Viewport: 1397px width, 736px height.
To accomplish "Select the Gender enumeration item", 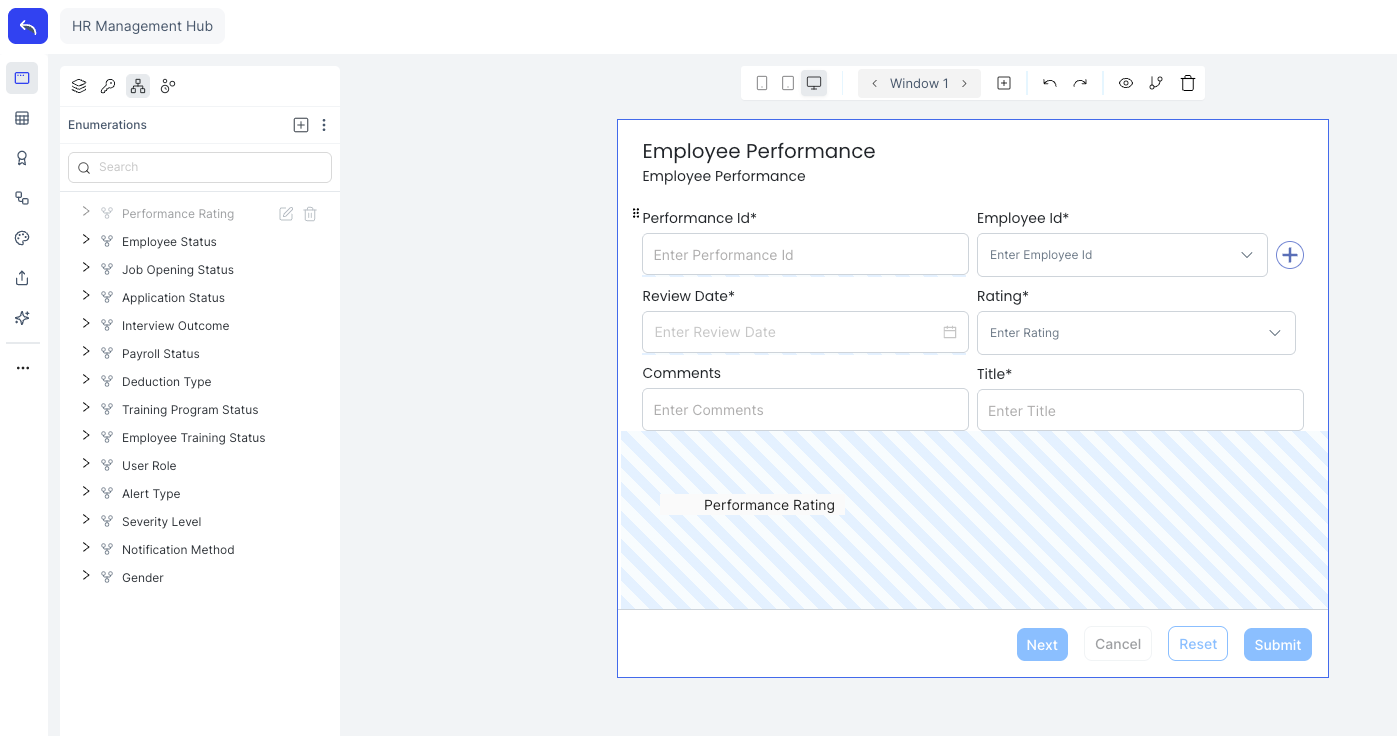I will (143, 578).
